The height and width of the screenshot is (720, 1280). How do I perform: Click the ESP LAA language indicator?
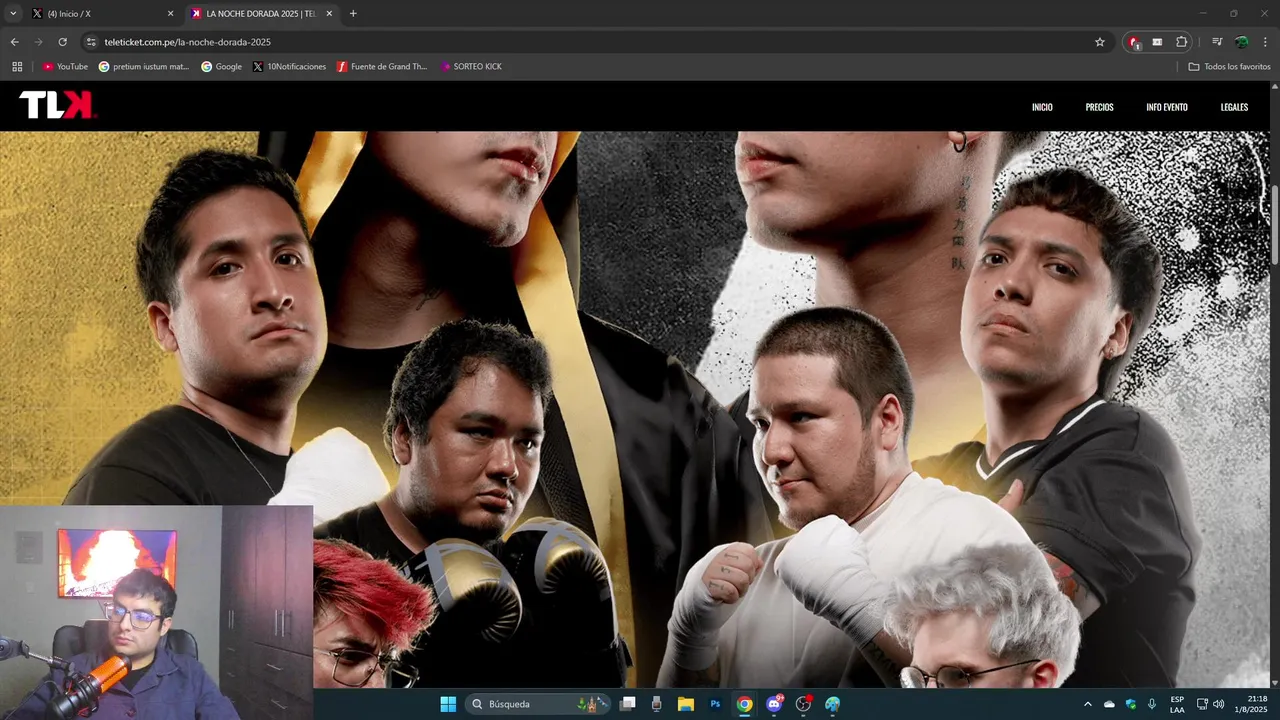1177,704
